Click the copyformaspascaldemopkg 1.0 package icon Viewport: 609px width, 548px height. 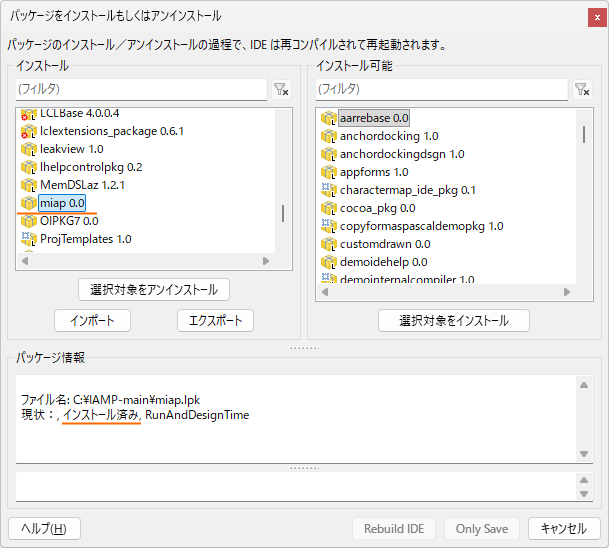pyautogui.click(x=329, y=226)
